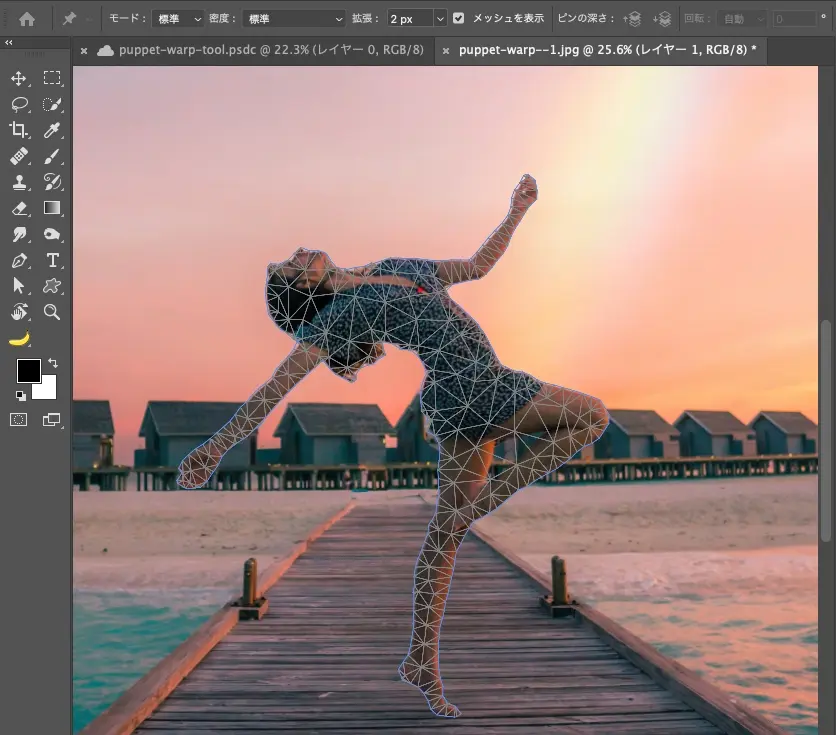Image resolution: width=836 pixels, height=735 pixels.
Task: Click the Zoom magnifier tool
Action: pyautogui.click(x=52, y=312)
